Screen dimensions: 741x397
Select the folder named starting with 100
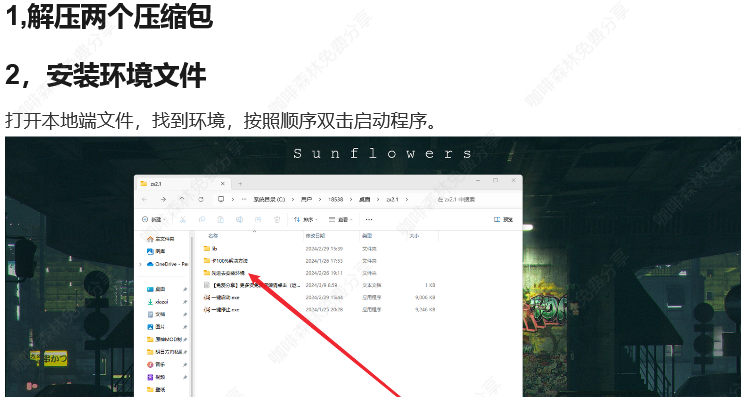point(226,260)
